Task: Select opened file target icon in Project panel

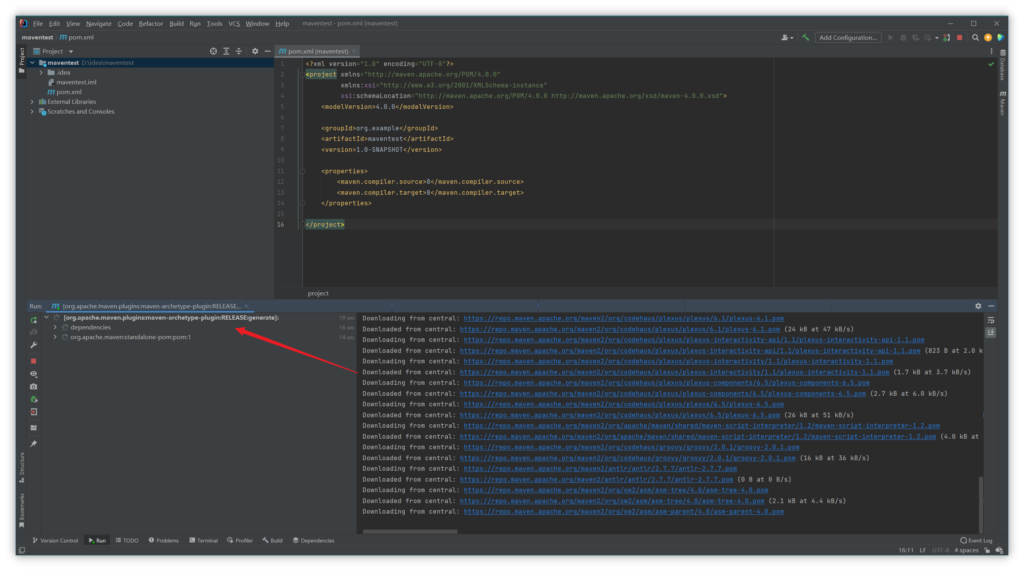Action: (x=214, y=51)
